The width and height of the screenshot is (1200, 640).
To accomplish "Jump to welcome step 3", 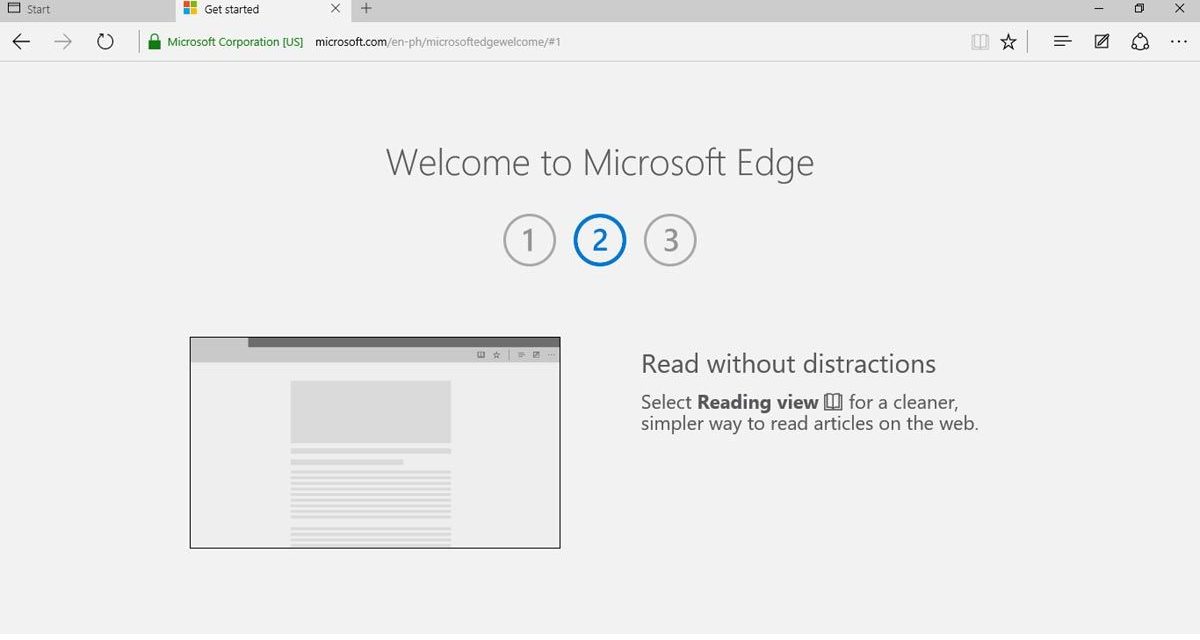I will click(670, 241).
